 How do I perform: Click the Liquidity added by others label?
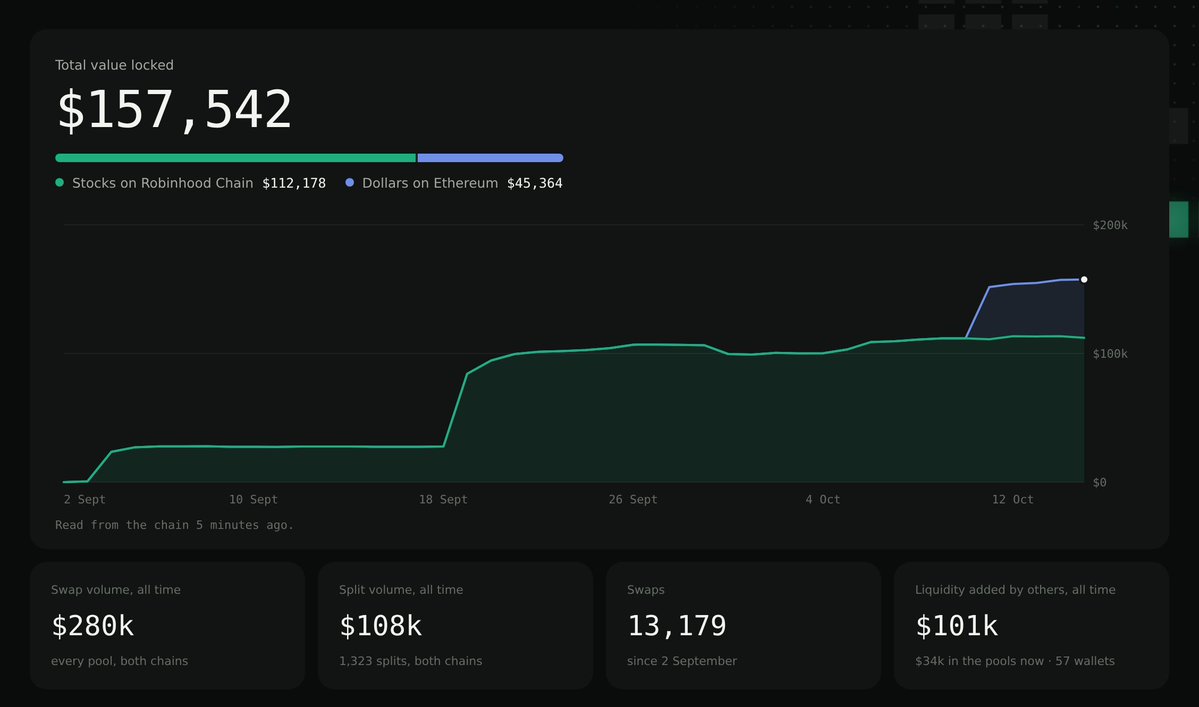click(x=1015, y=590)
